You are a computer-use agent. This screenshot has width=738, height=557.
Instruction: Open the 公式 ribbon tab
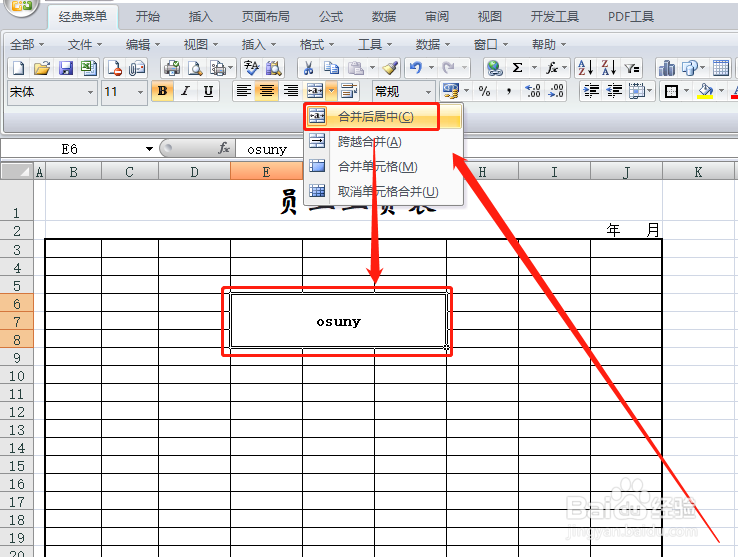click(x=331, y=16)
